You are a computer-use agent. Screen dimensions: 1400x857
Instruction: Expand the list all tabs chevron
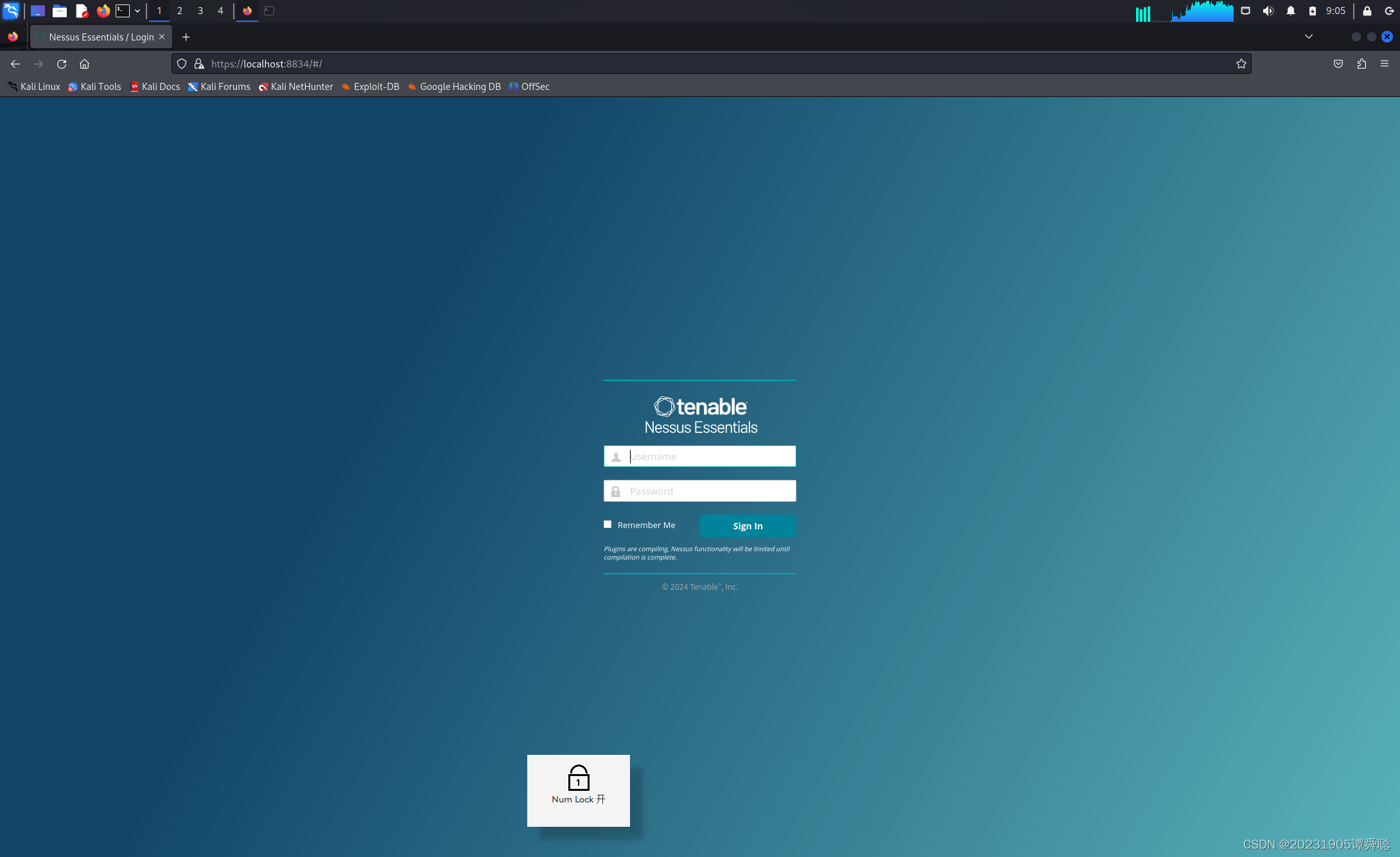pos(1309,37)
